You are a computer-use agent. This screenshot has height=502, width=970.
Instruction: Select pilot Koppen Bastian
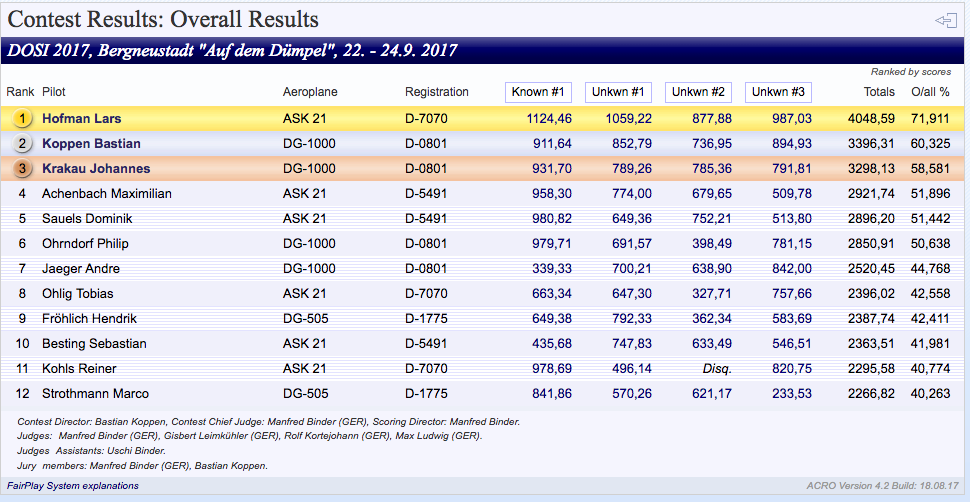click(91, 144)
